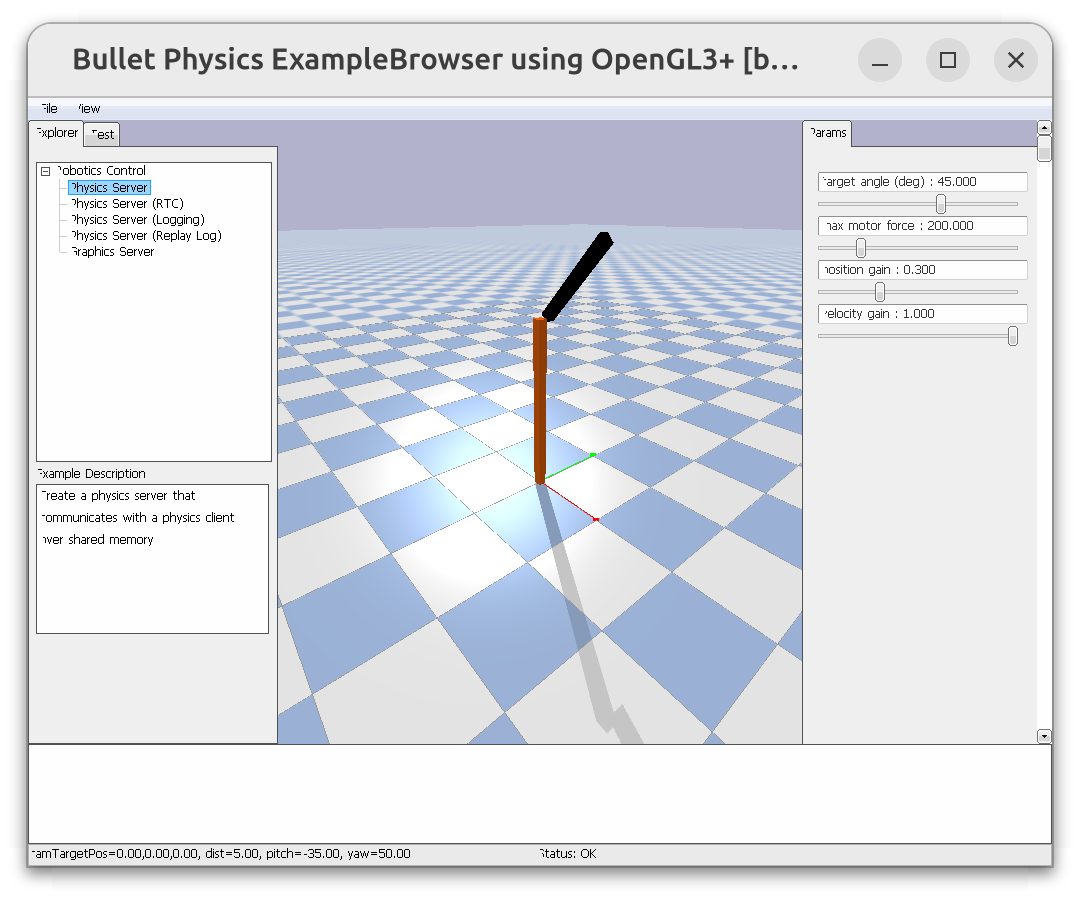Open the File menu
This screenshot has width=1080, height=900.
tap(49, 109)
